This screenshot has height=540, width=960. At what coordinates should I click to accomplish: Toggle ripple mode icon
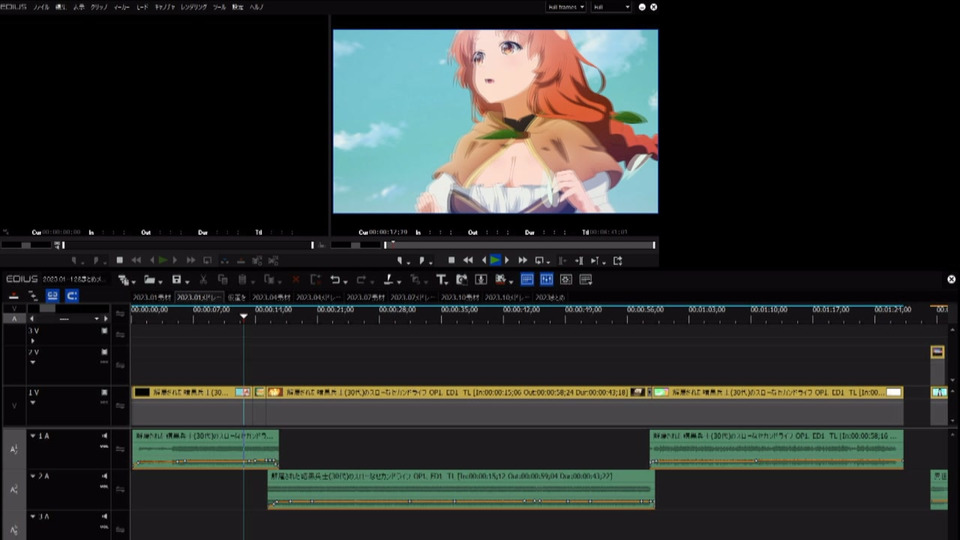tap(33, 296)
